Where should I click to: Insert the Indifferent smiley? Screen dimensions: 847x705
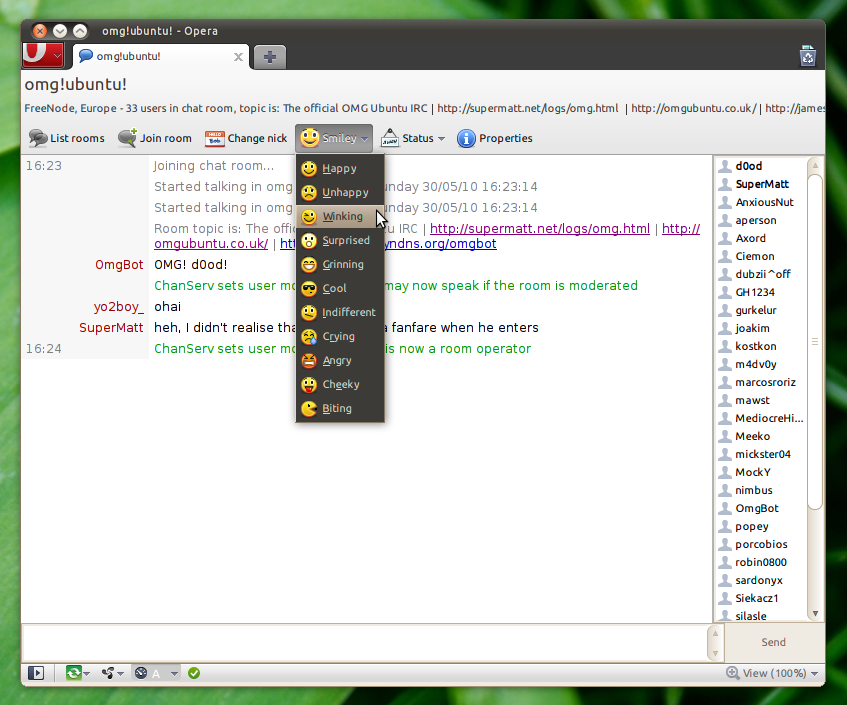[x=340, y=312]
